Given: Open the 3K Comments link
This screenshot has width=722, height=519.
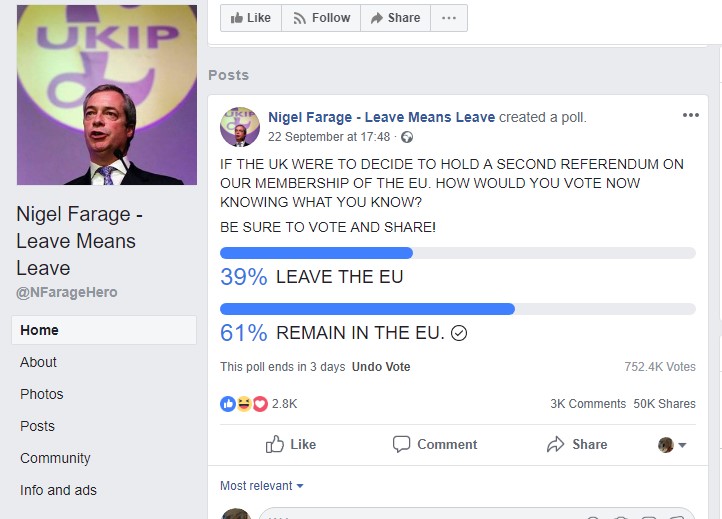Looking at the screenshot, I should [588, 404].
